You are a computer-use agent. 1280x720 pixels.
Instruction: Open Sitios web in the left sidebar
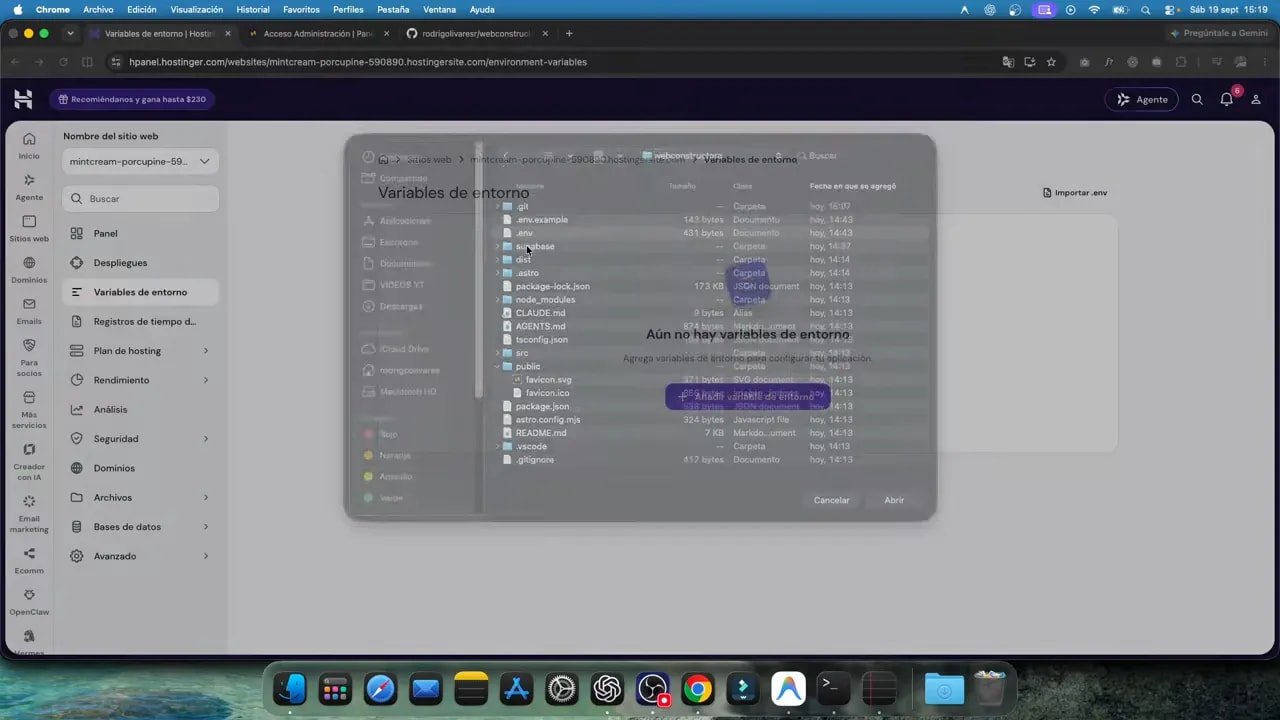coord(29,229)
